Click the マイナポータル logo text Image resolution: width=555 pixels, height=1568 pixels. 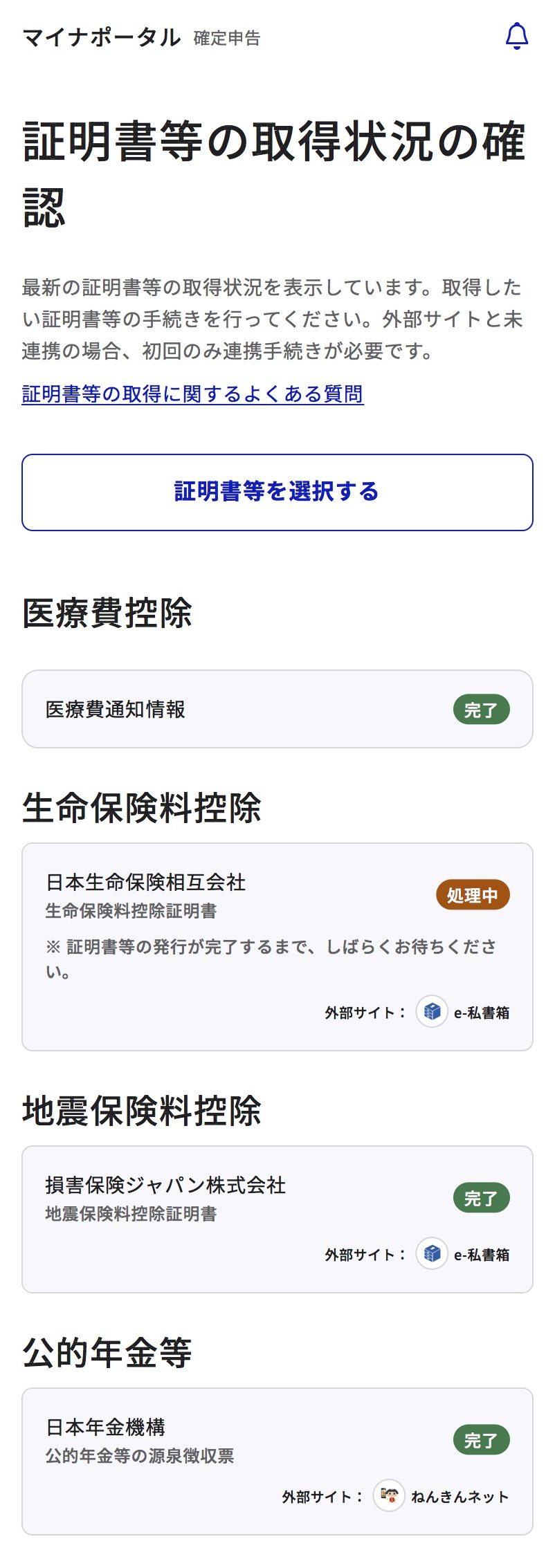click(x=101, y=37)
